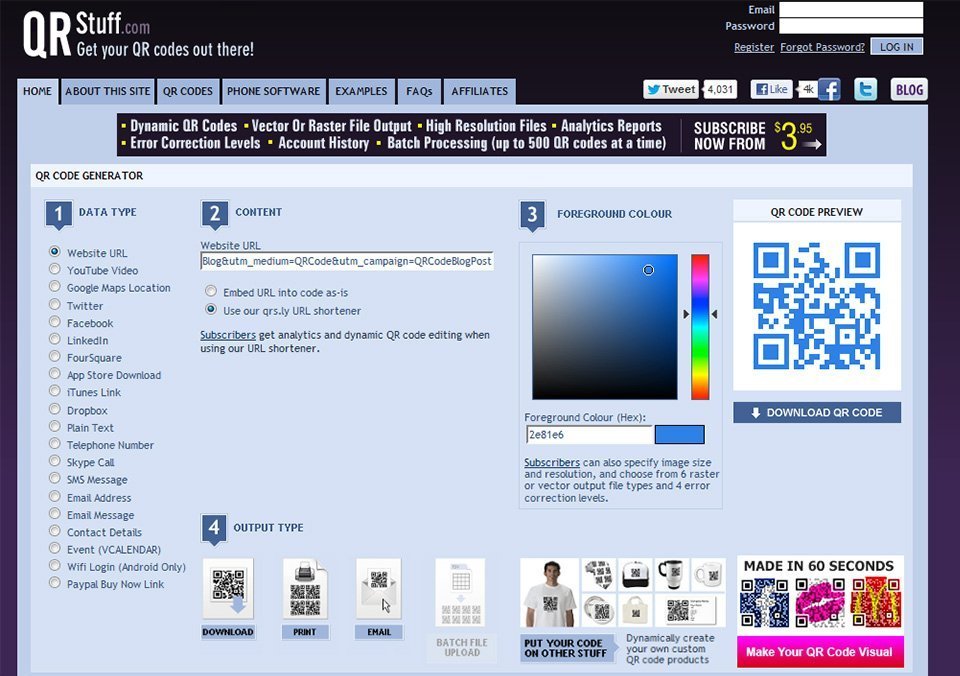Open the Twitter bird icon

coord(865,89)
